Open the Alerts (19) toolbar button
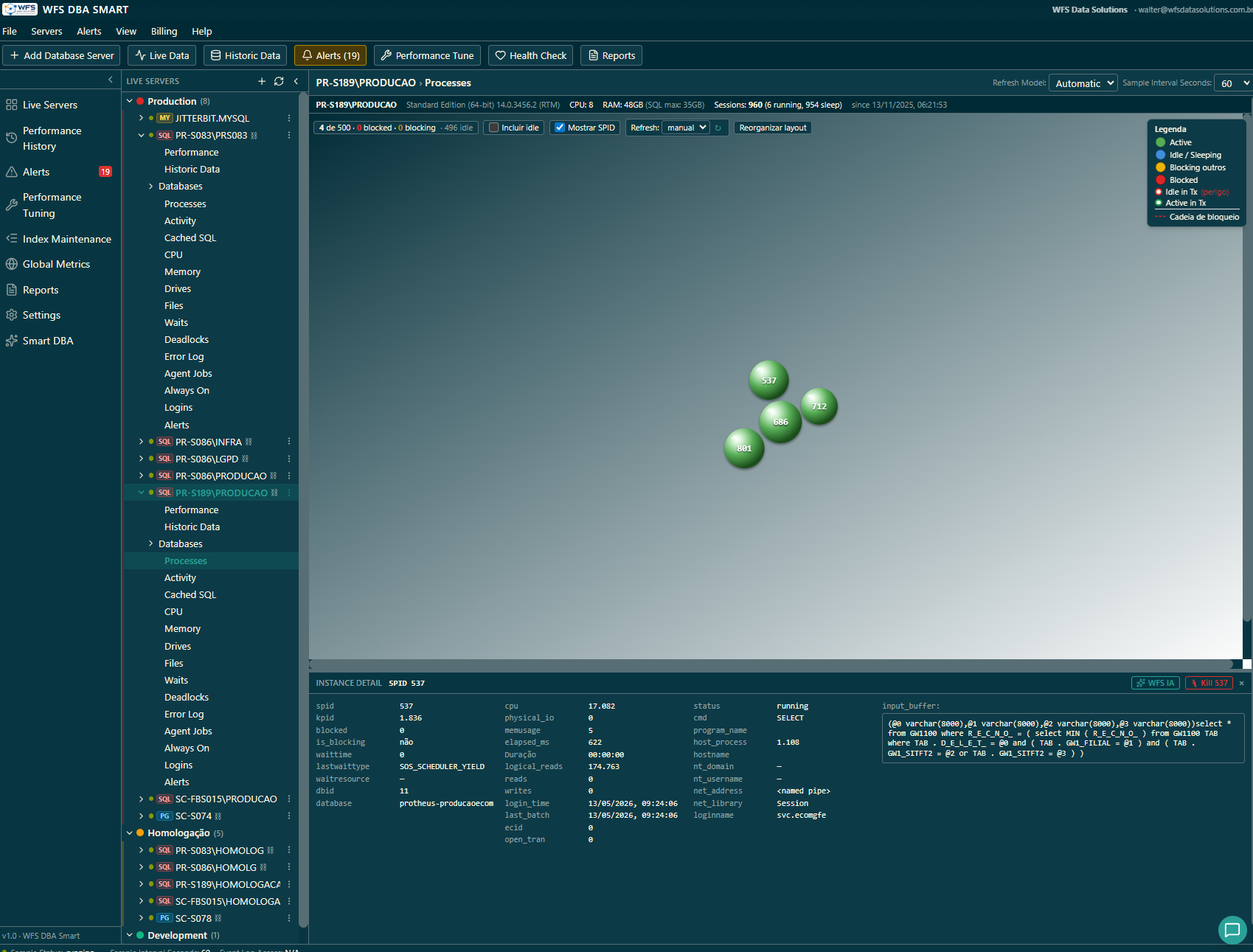 (x=330, y=55)
